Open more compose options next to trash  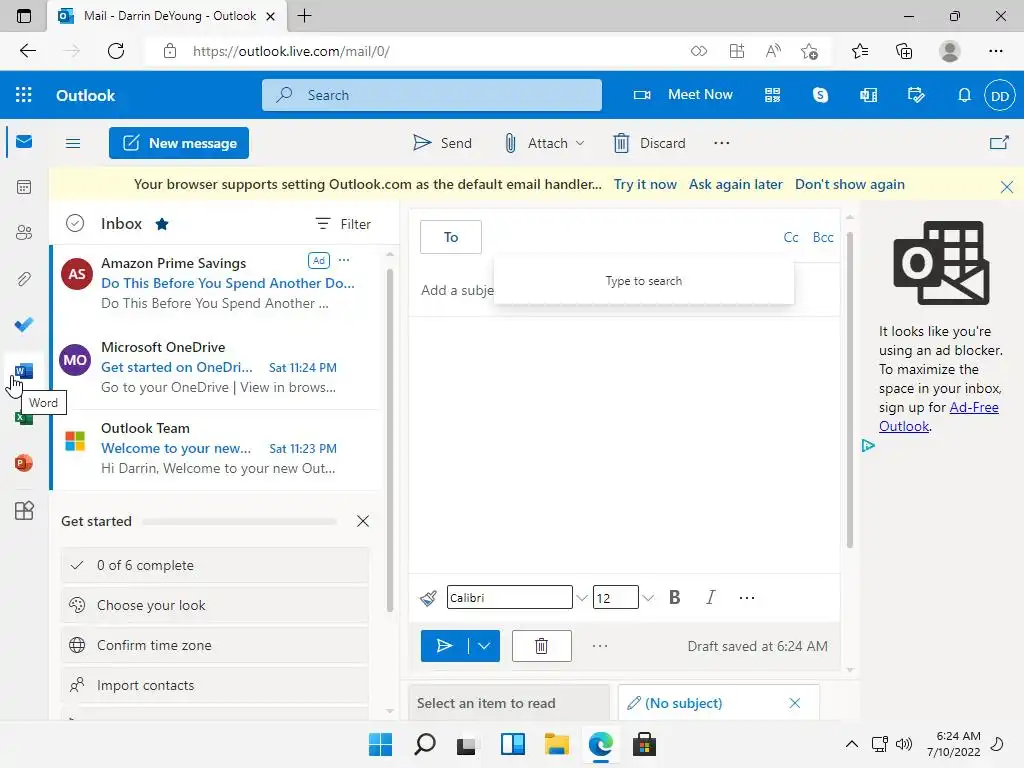coord(600,646)
